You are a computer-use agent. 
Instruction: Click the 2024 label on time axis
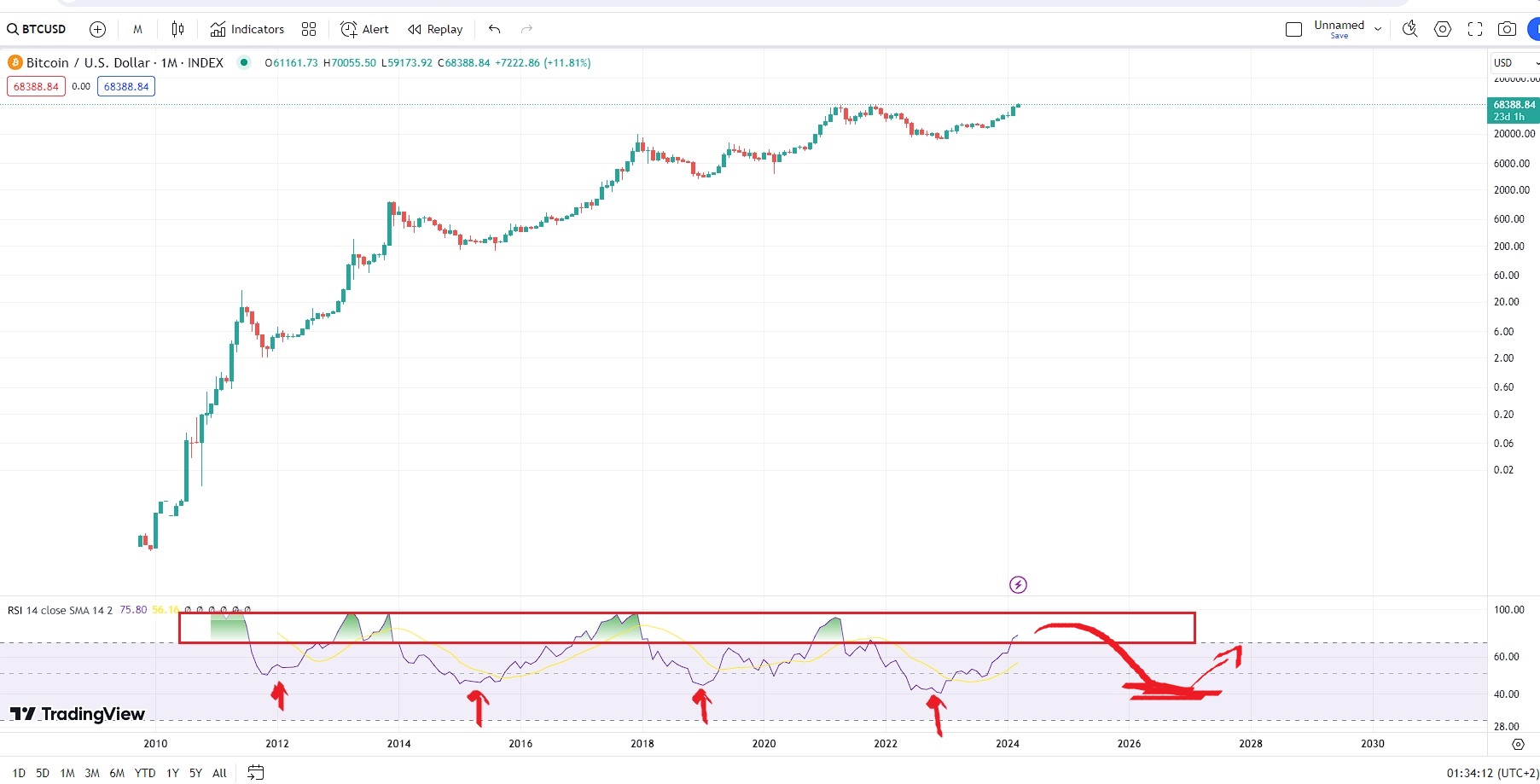(1007, 743)
